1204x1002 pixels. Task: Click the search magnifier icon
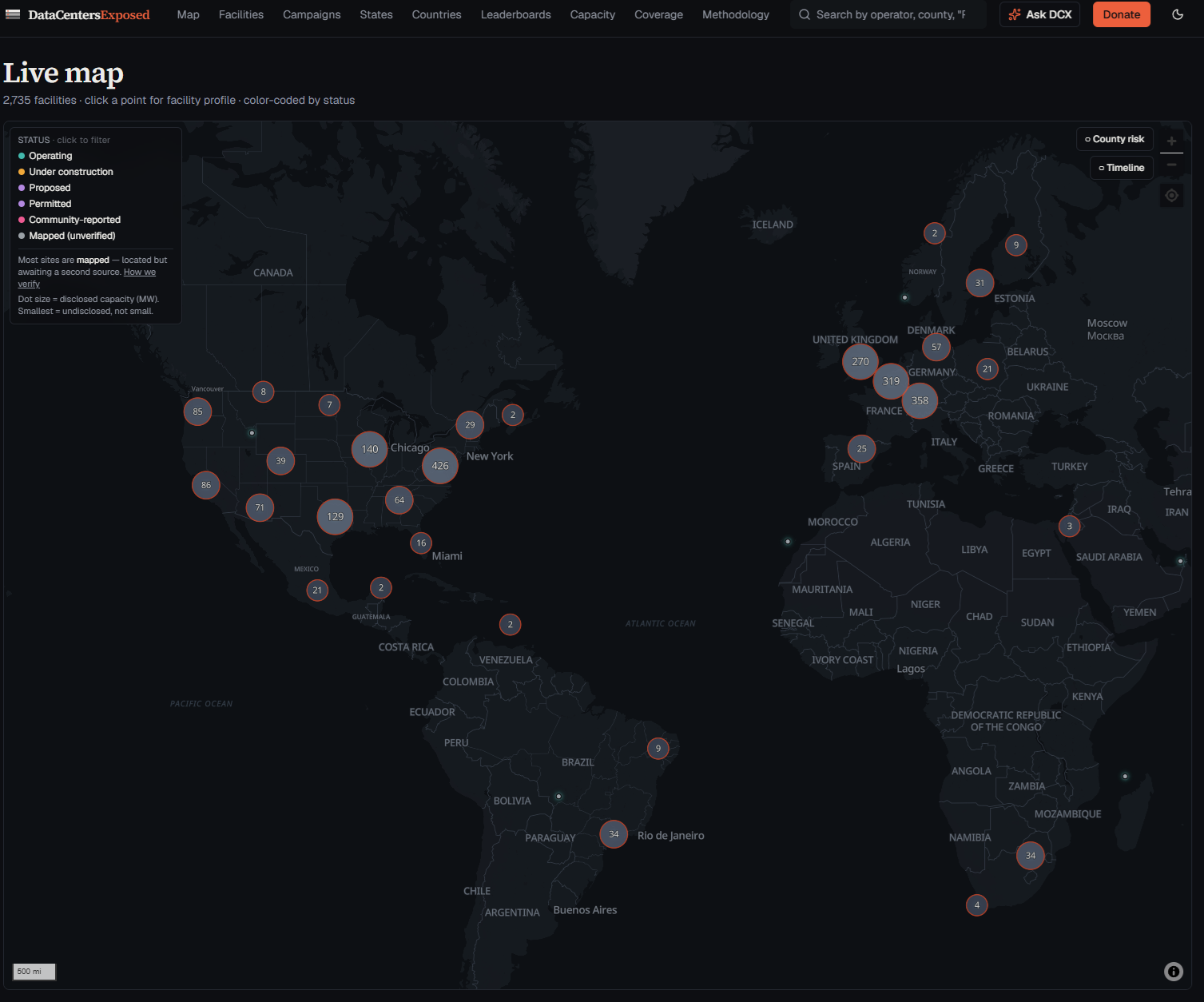805,14
